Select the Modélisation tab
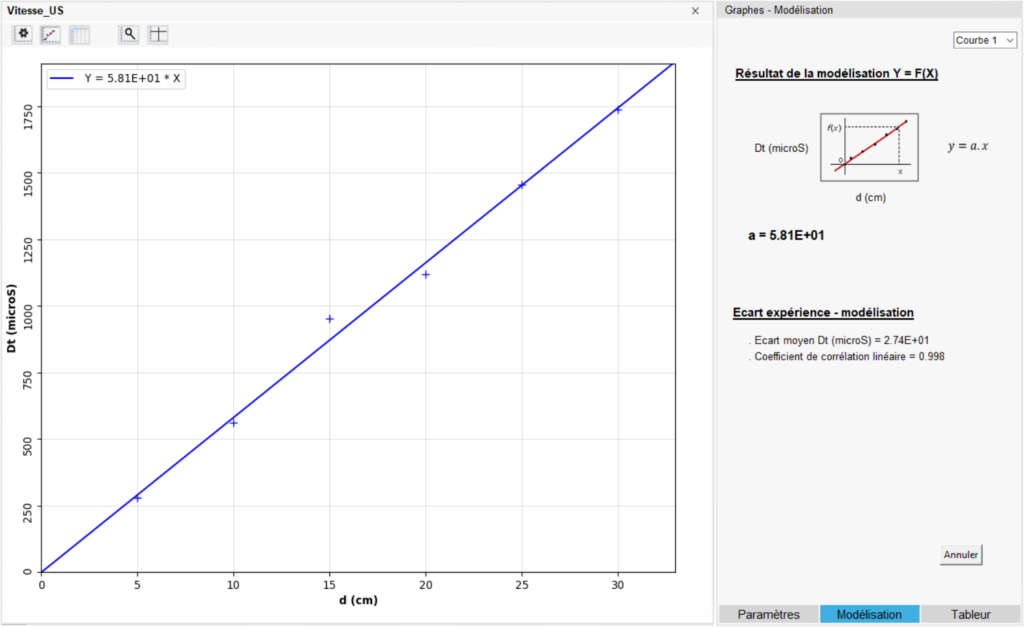 [869, 614]
